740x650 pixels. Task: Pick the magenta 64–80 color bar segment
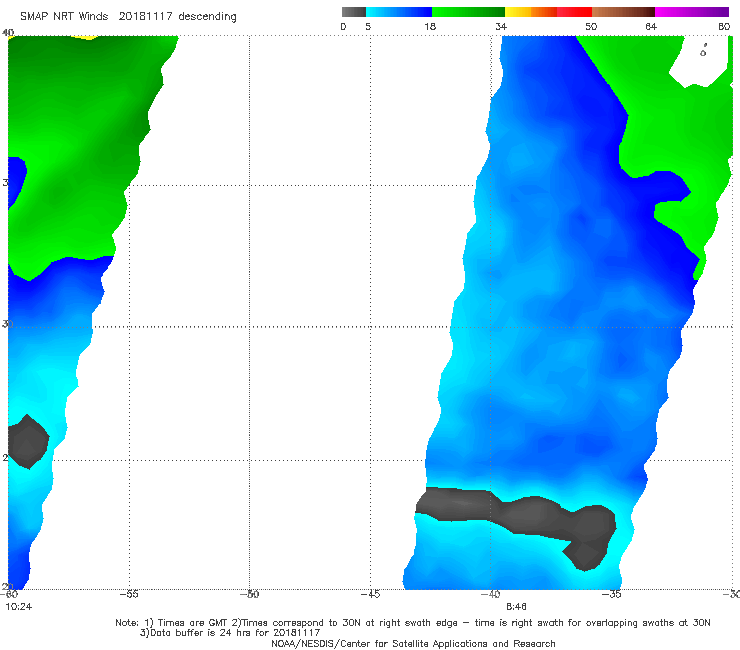[692, 12]
